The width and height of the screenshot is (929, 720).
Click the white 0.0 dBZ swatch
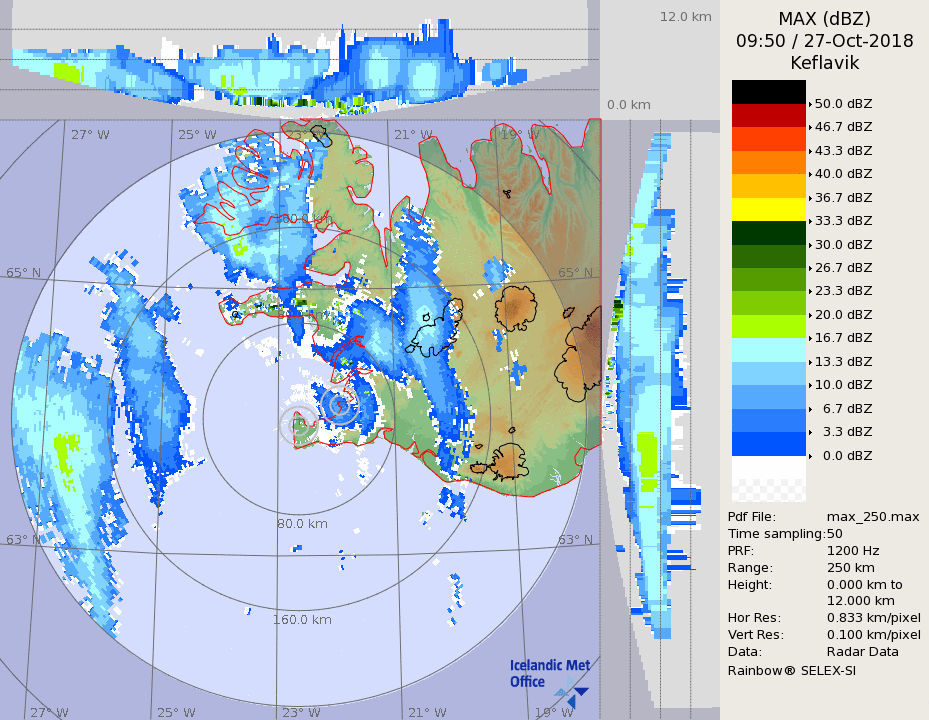point(768,468)
